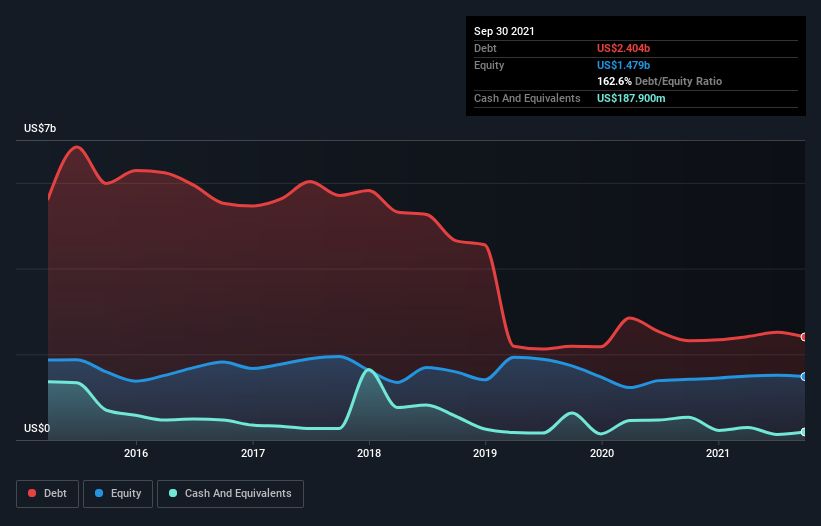
Task: Click the 2016 x-axis label
Action: [136, 453]
